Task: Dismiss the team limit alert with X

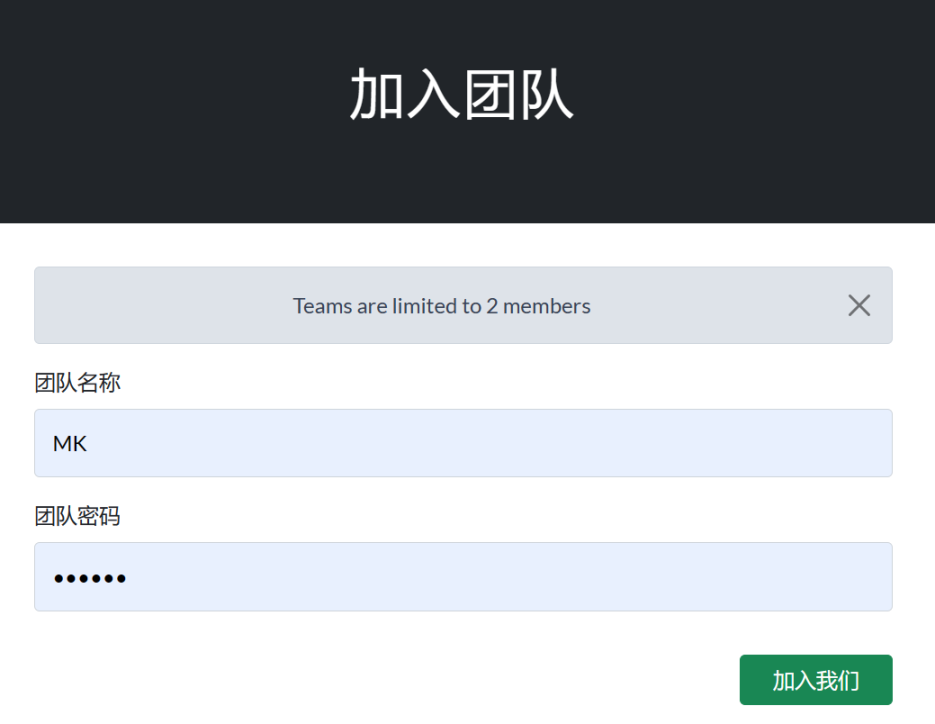Action: click(859, 306)
